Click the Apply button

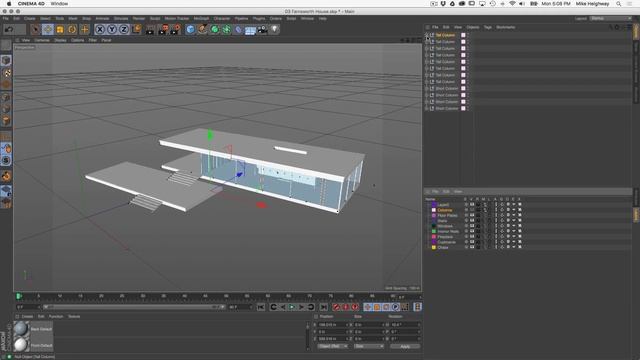tap(405, 346)
